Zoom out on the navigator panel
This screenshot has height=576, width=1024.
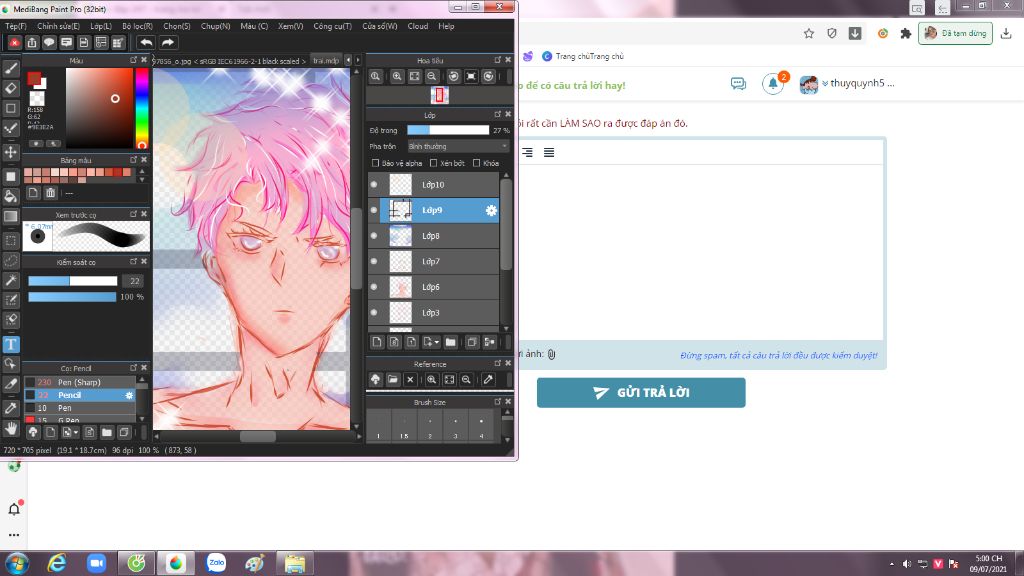click(x=432, y=76)
